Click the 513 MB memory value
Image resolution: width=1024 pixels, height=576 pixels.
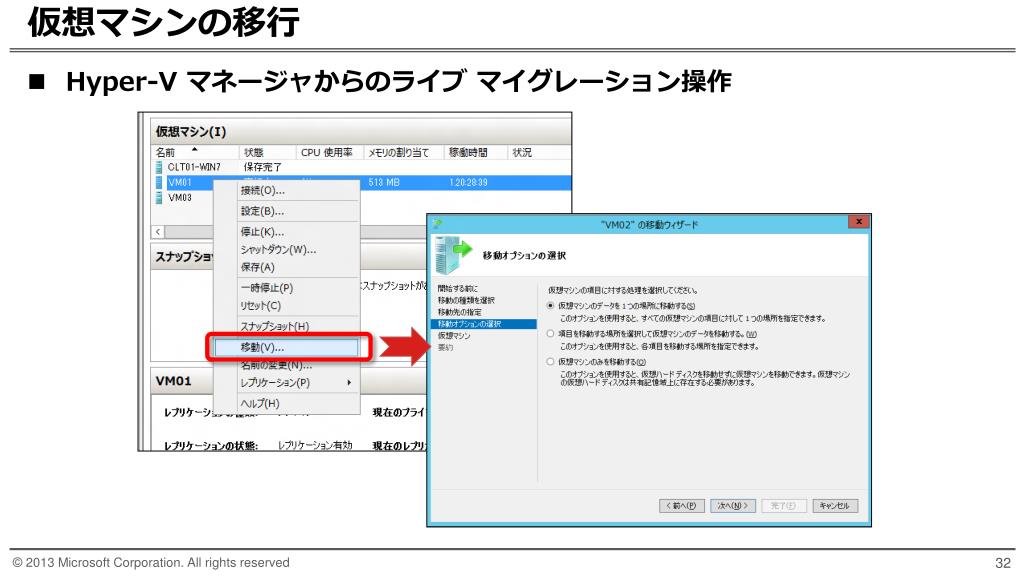384,182
